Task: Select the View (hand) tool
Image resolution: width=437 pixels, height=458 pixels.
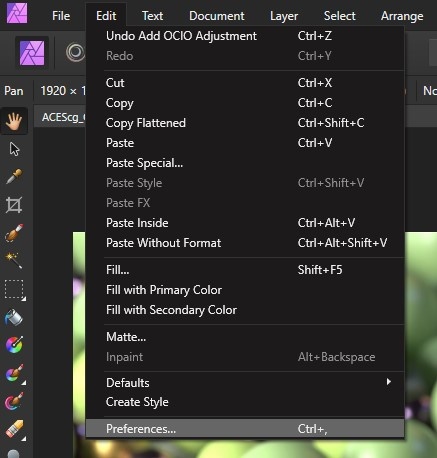Action: (x=14, y=121)
